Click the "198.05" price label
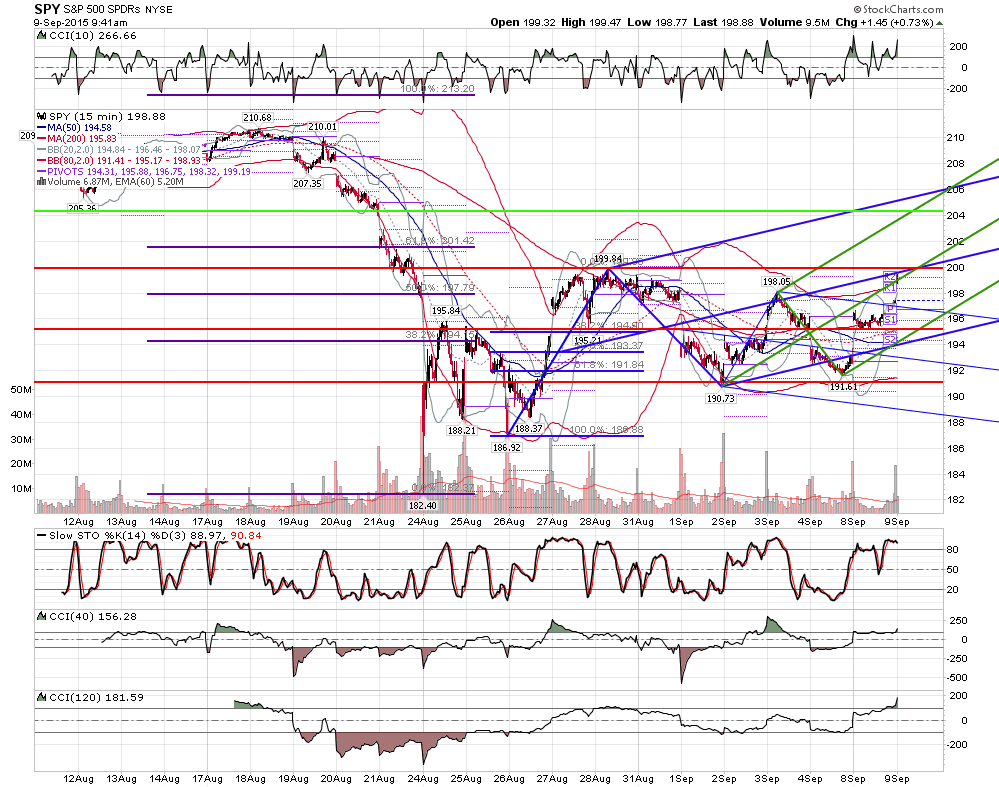The height and width of the screenshot is (787, 999). 776,281
